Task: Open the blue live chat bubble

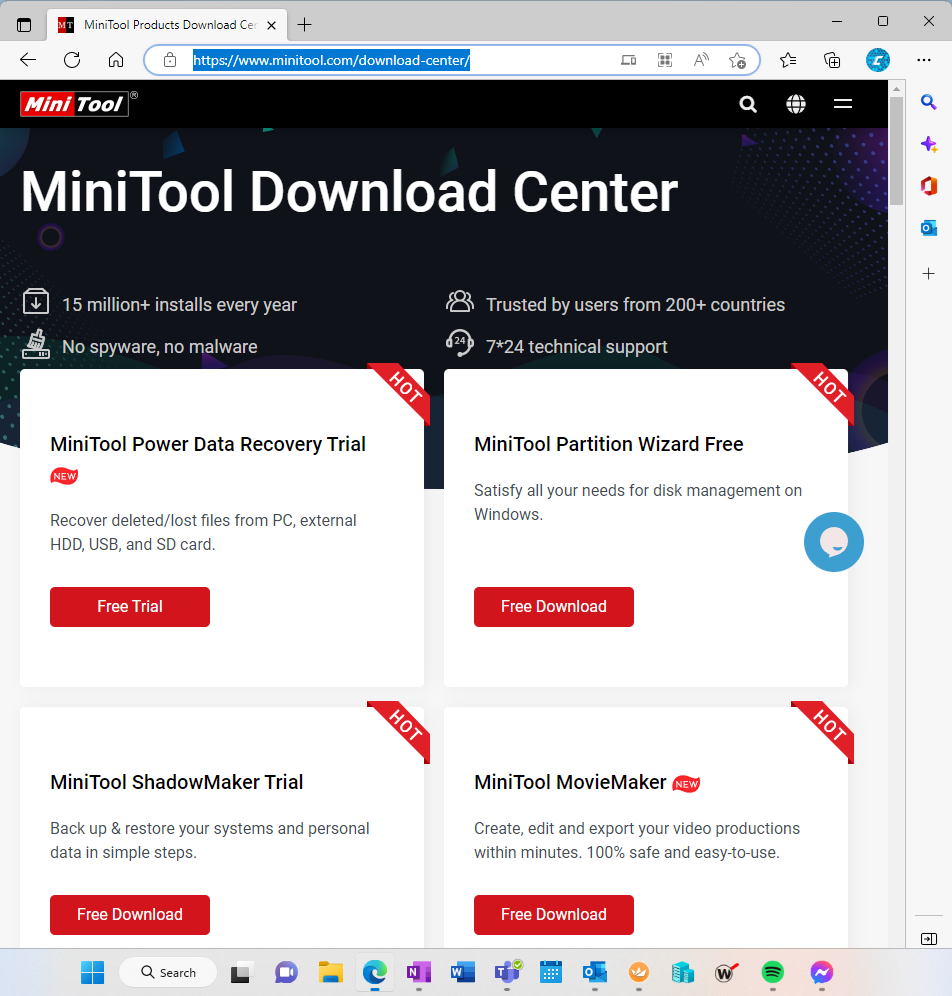Action: 833,542
